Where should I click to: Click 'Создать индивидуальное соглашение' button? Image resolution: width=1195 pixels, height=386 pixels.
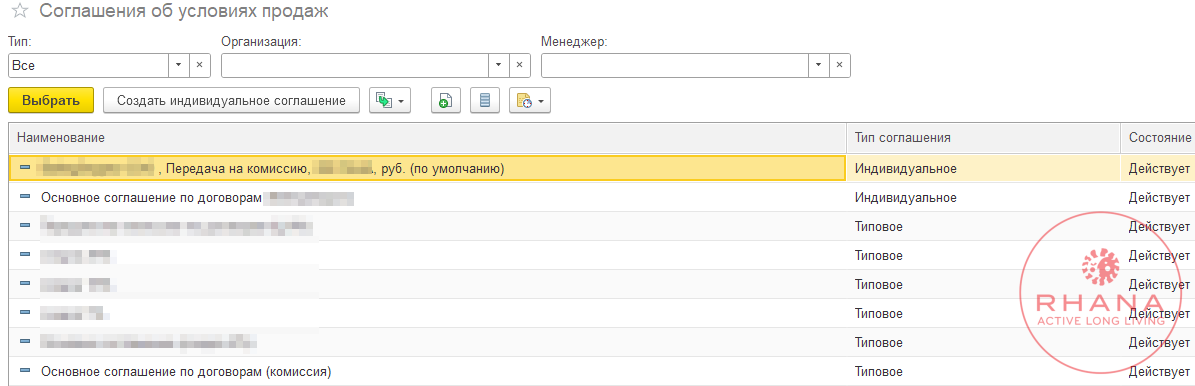pos(232,101)
